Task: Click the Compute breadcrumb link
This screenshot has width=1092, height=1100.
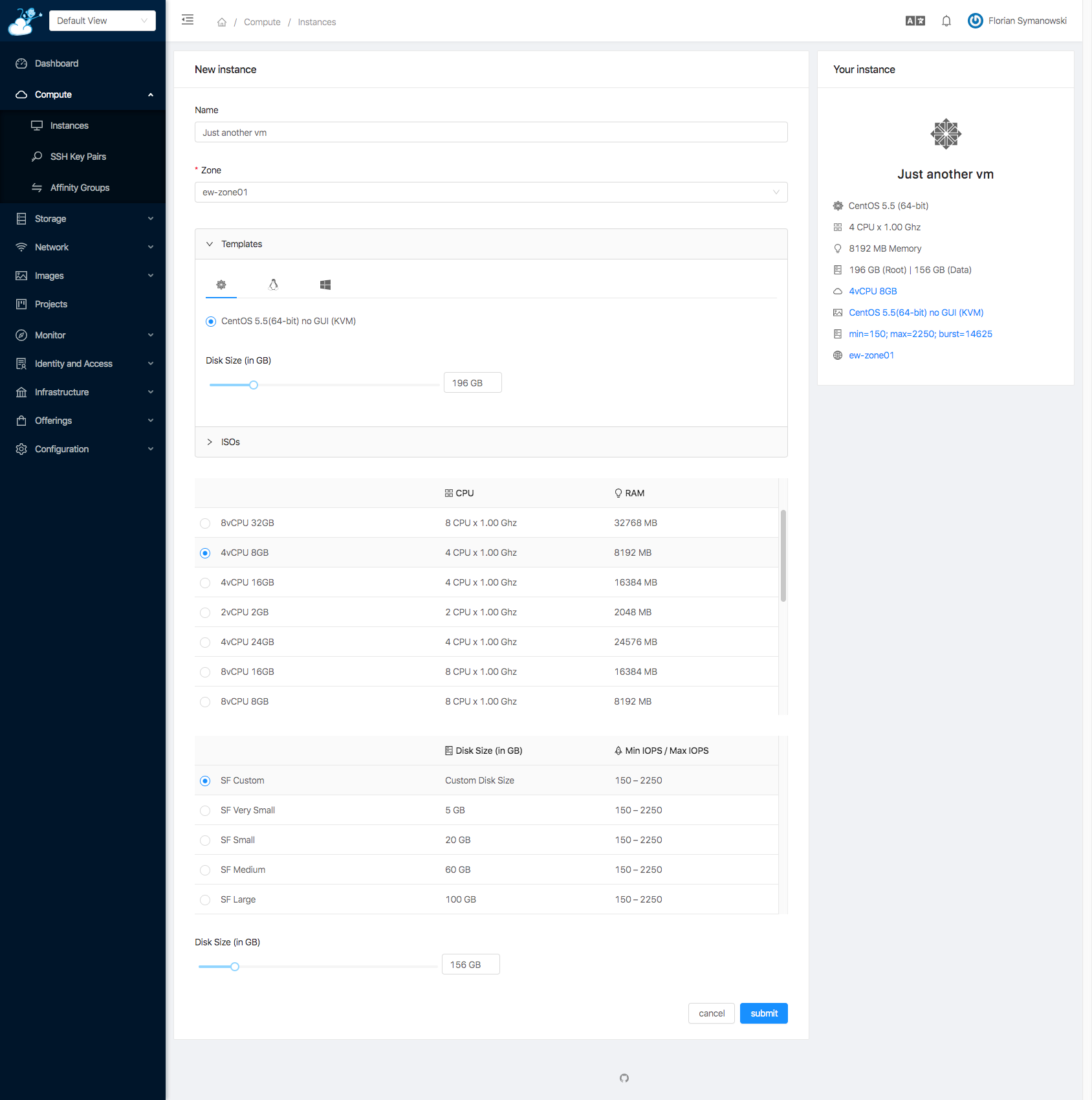Action: 262,22
